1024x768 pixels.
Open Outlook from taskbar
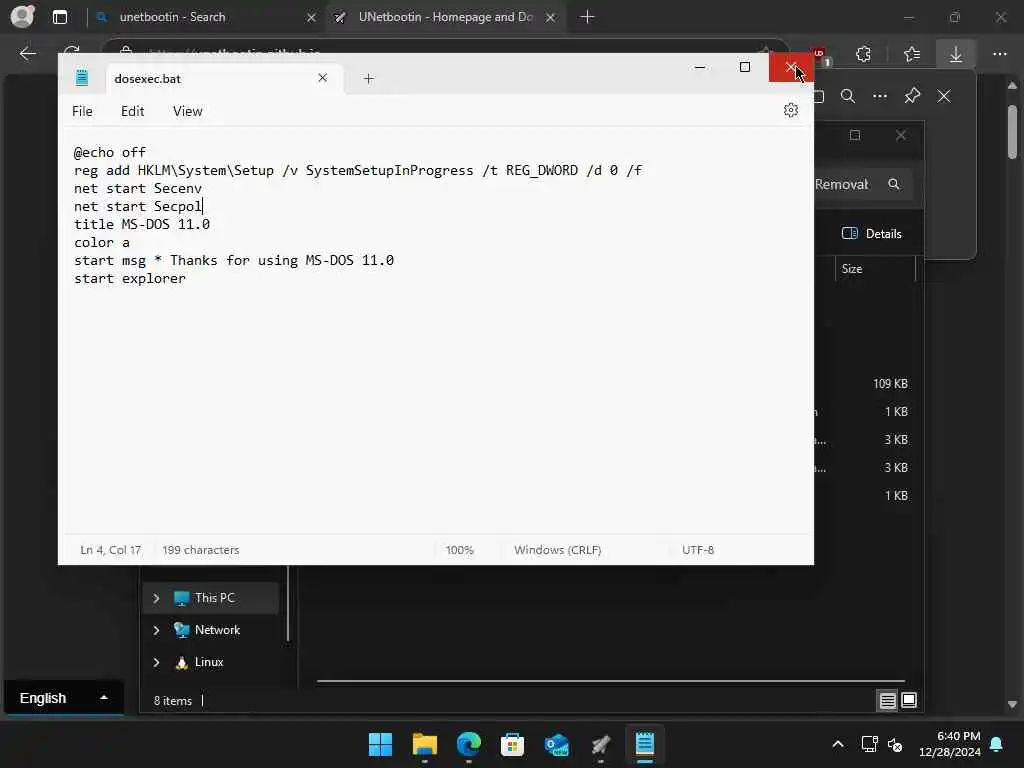pos(556,744)
